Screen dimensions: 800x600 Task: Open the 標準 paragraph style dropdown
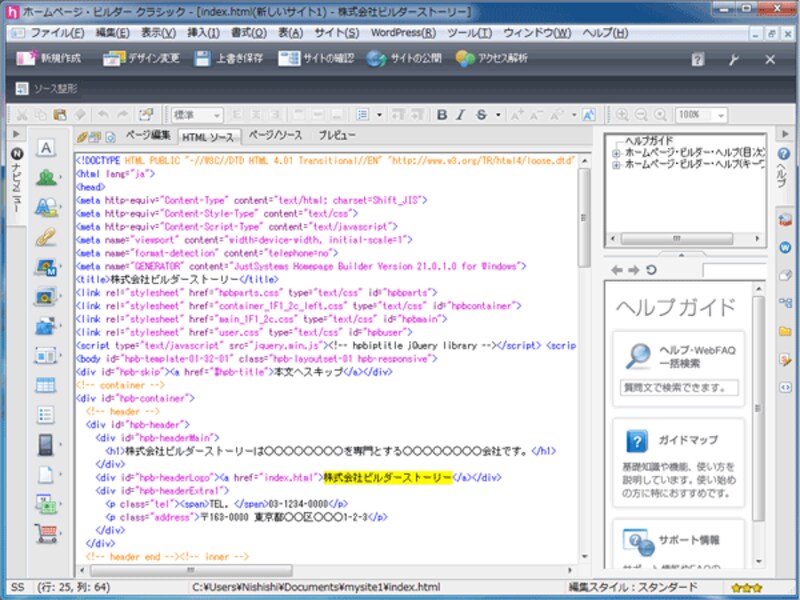[197, 115]
